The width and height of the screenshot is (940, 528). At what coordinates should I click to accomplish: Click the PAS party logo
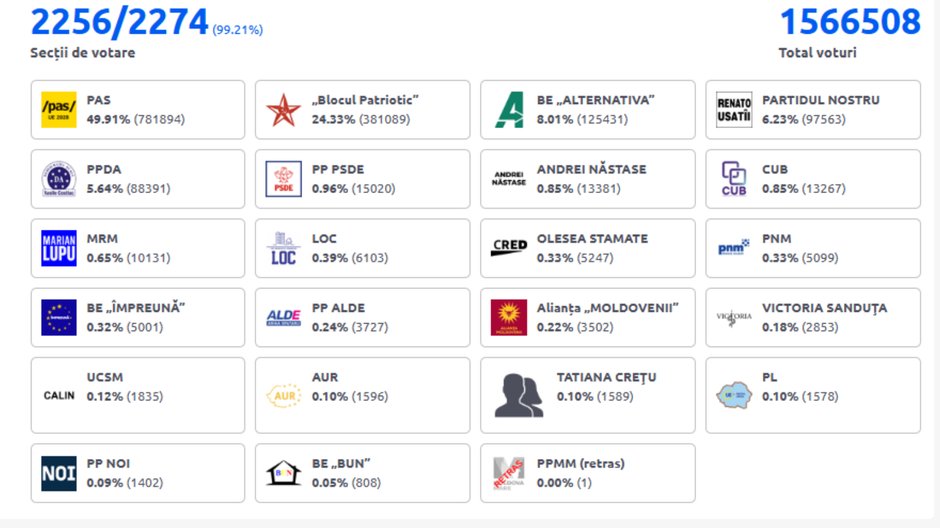tap(59, 109)
